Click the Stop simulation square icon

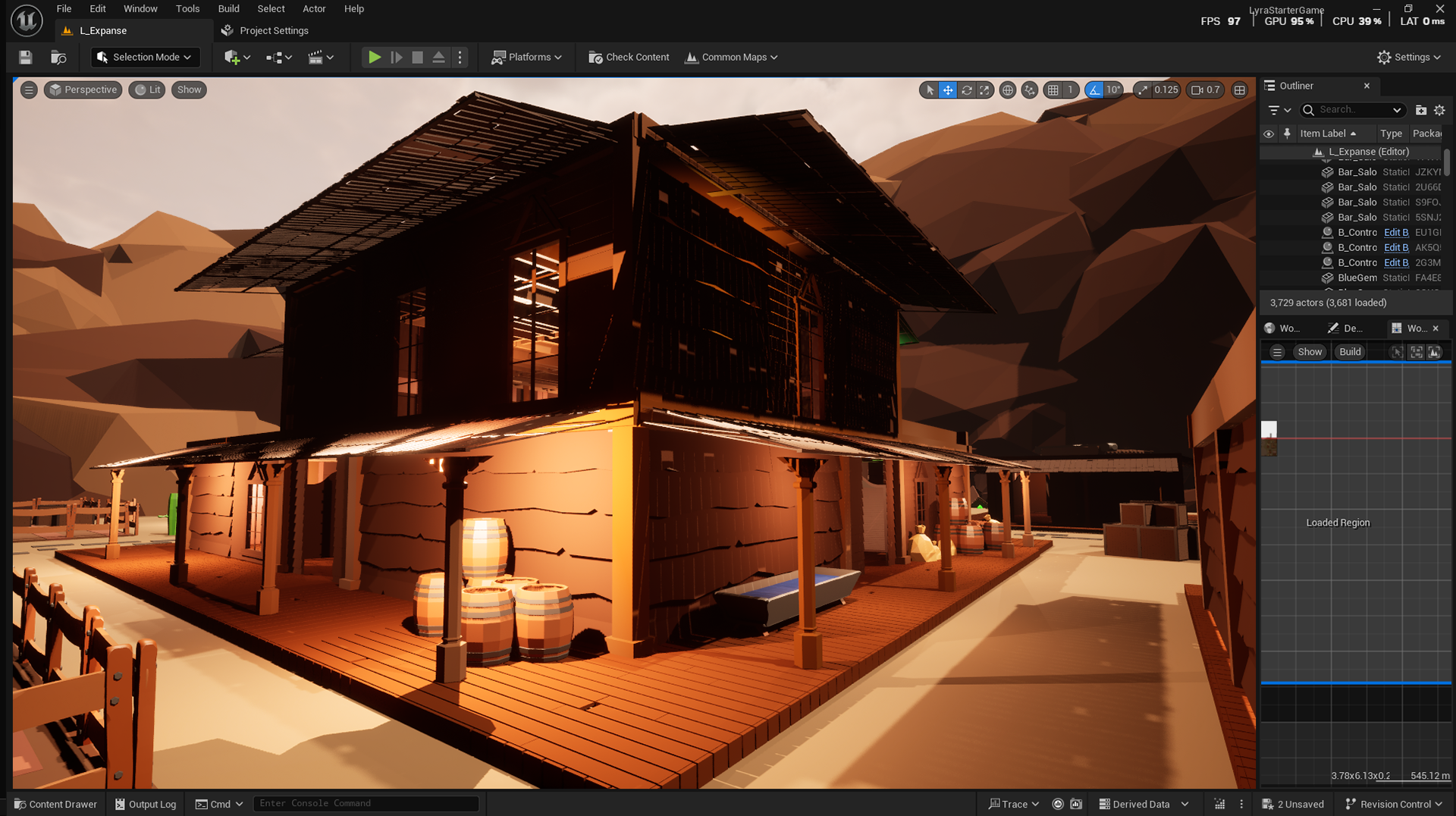(417, 58)
